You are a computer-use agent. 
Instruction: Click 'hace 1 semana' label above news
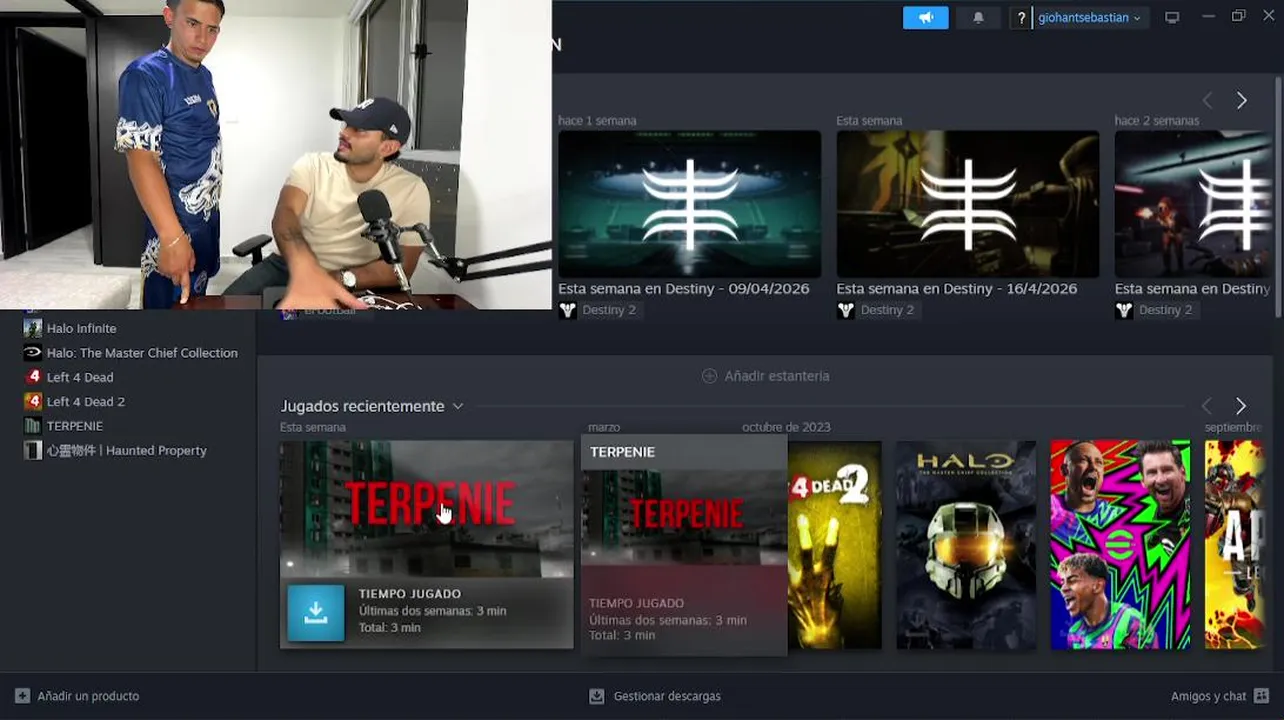597,121
